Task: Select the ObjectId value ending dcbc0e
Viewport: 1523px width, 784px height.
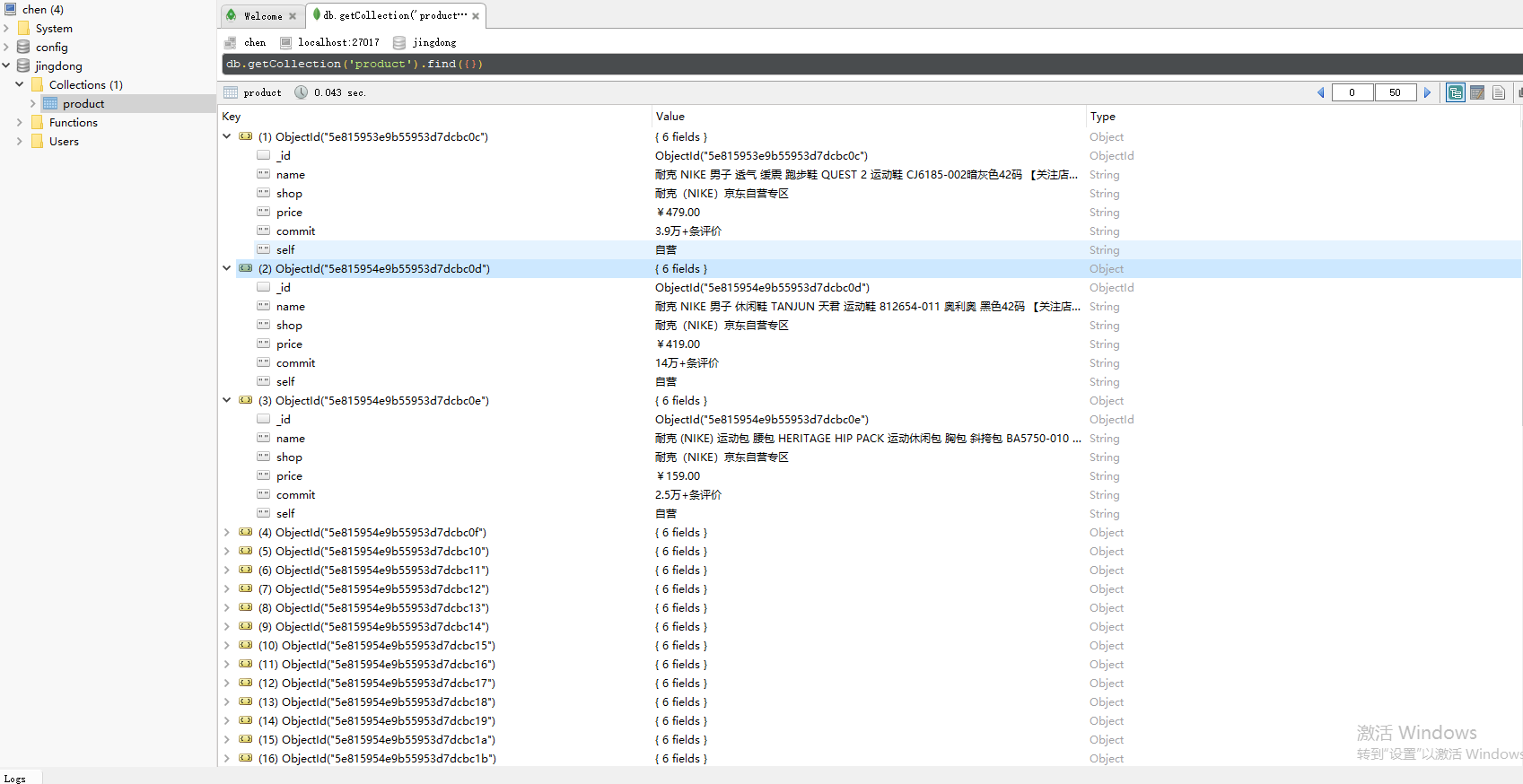Action: point(762,419)
